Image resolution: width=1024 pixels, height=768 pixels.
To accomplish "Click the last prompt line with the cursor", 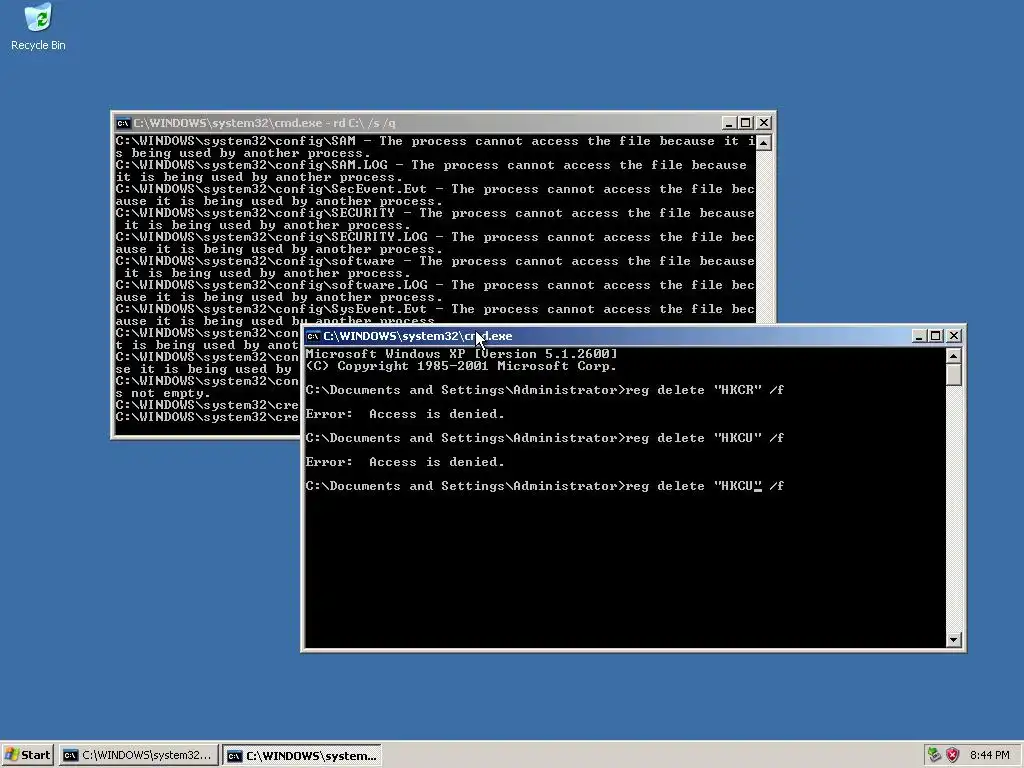I will click(545, 486).
